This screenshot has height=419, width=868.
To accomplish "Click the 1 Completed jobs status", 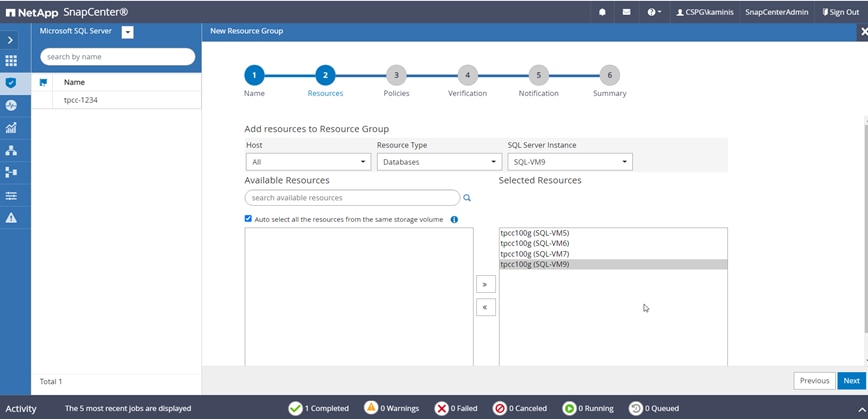I will click(x=319, y=408).
